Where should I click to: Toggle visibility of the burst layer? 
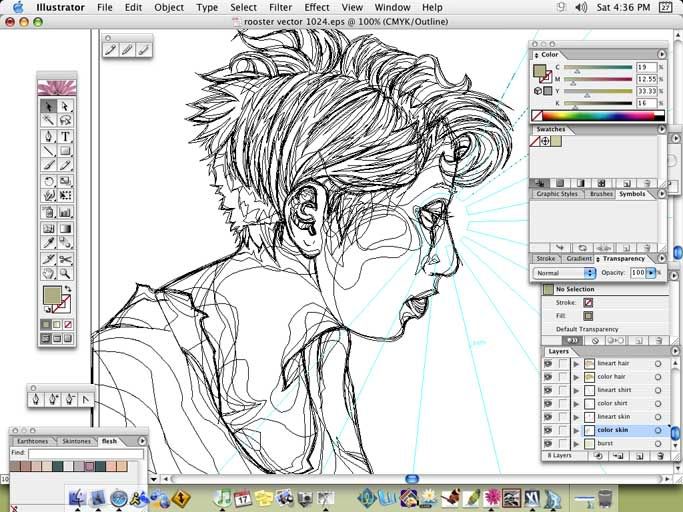coord(548,443)
